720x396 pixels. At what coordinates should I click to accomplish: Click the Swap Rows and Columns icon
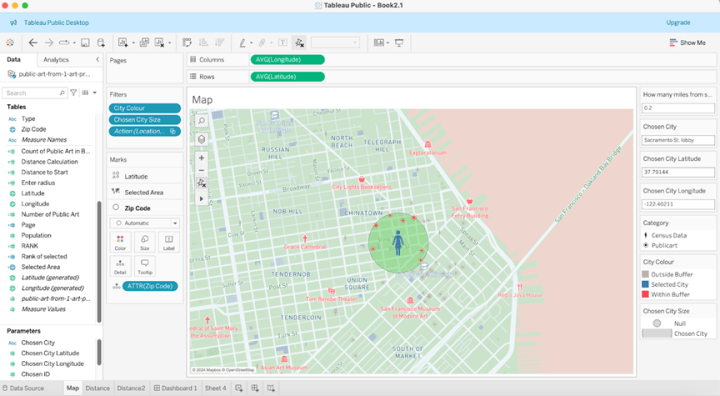(x=187, y=43)
